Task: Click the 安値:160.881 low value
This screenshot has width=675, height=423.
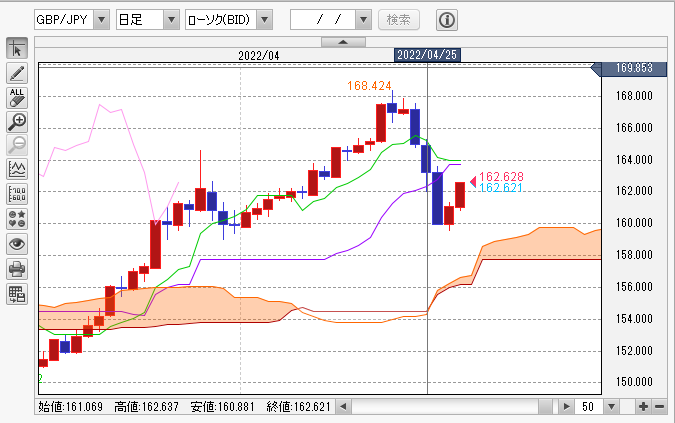Action: (x=223, y=407)
